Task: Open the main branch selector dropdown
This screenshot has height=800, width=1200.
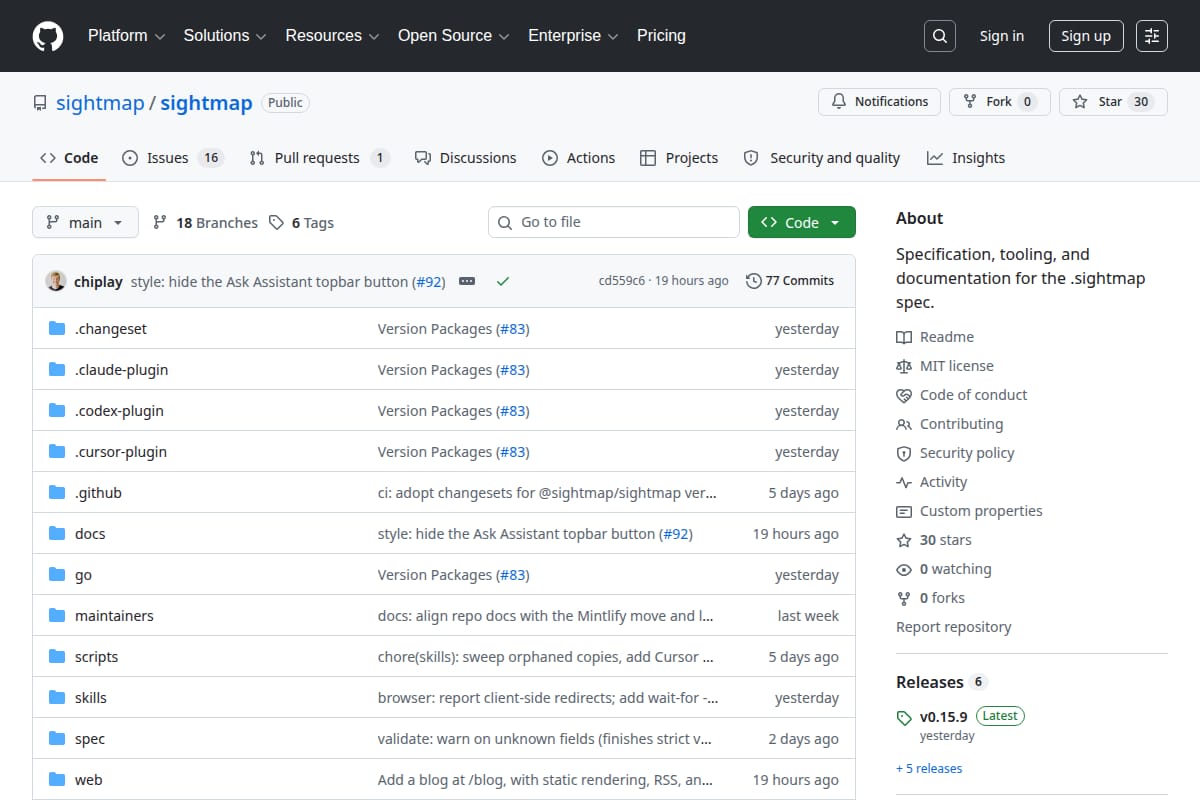Action: tap(85, 223)
